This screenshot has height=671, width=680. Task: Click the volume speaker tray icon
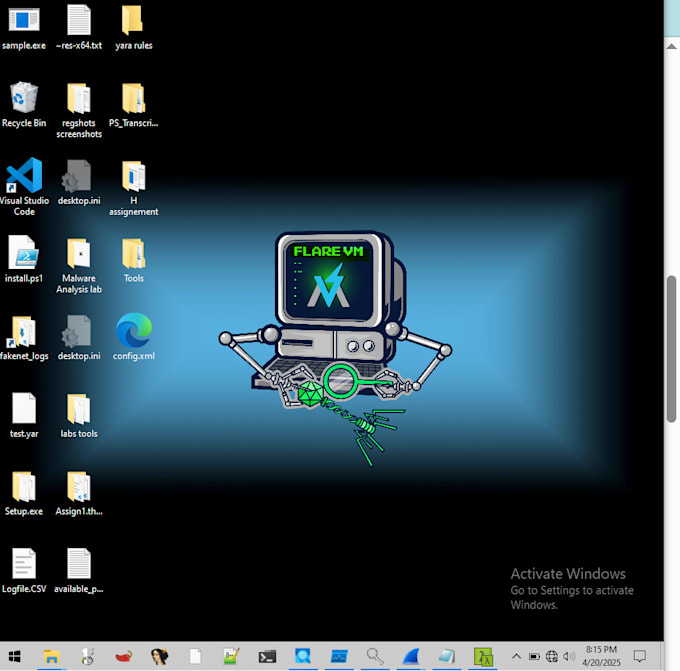569,657
